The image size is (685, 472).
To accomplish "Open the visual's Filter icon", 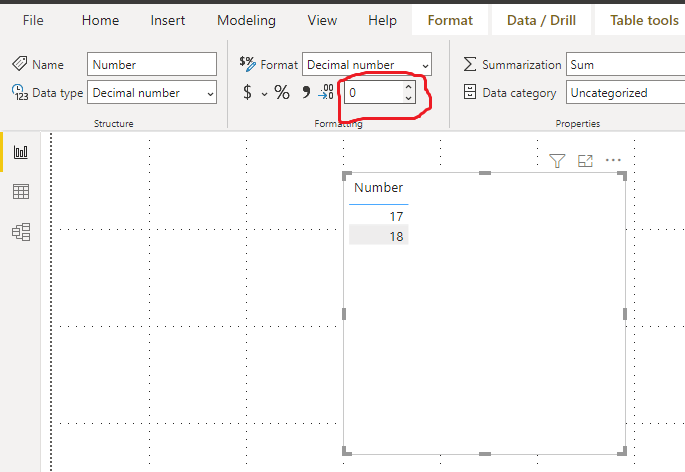I will coord(557,161).
